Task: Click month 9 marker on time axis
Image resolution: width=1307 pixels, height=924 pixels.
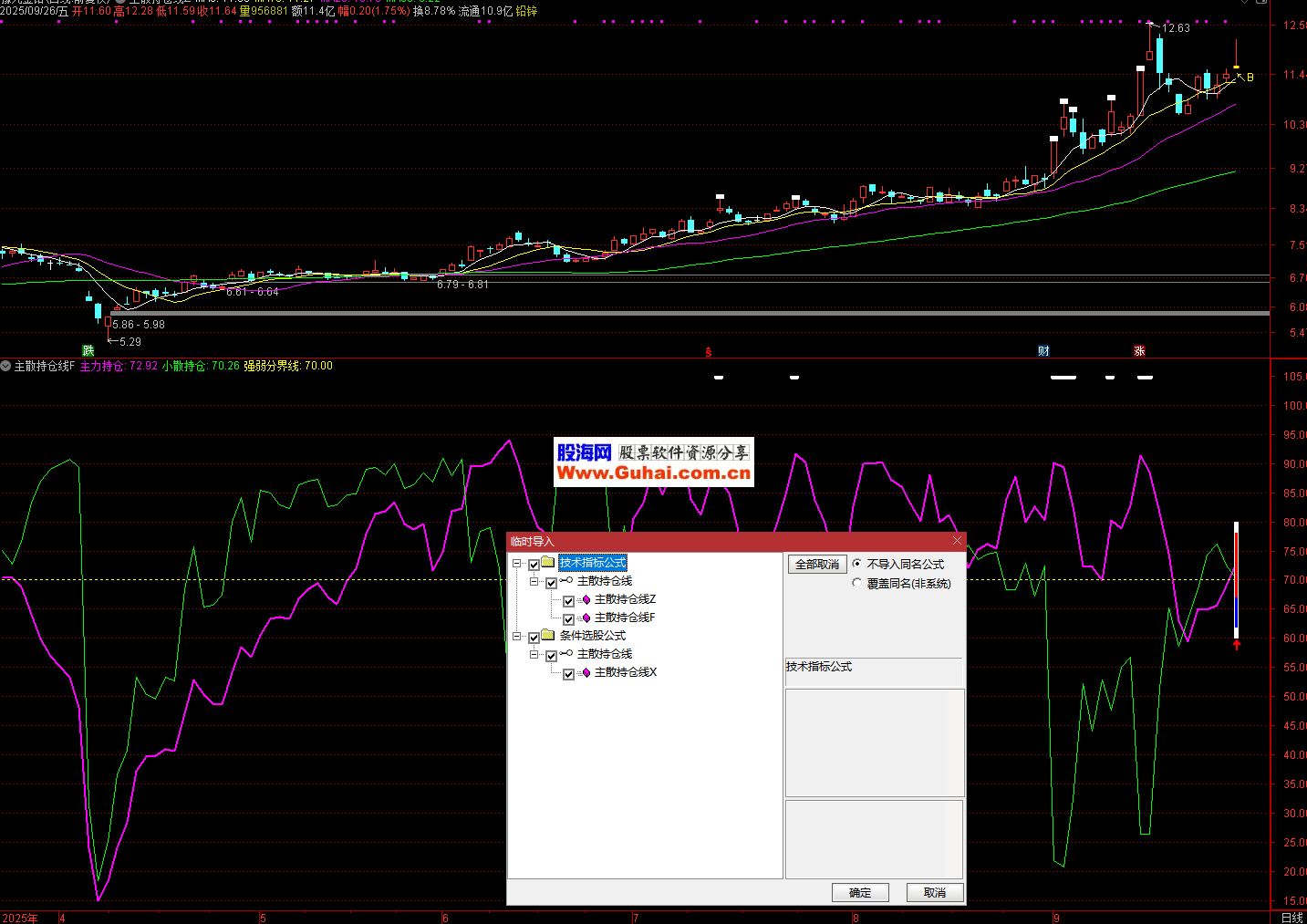Action: (x=1056, y=918)
